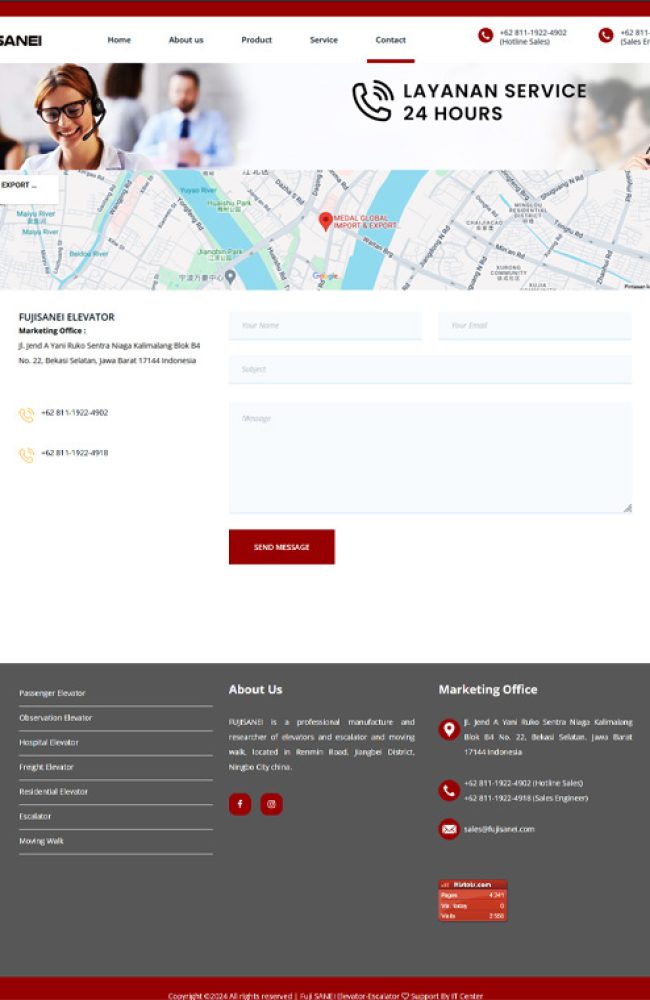This screenshot has width=650, height=1000.
Task: Click the Facebook icon in footer
Action: [240, 804]
